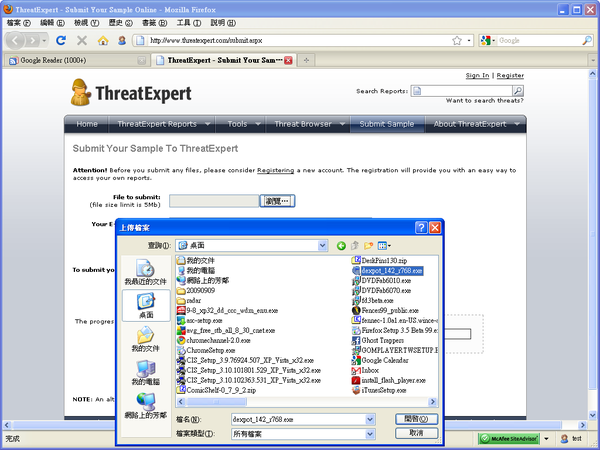
Task: Click the Firefox back navigation arrow
Action: point(15,40)
